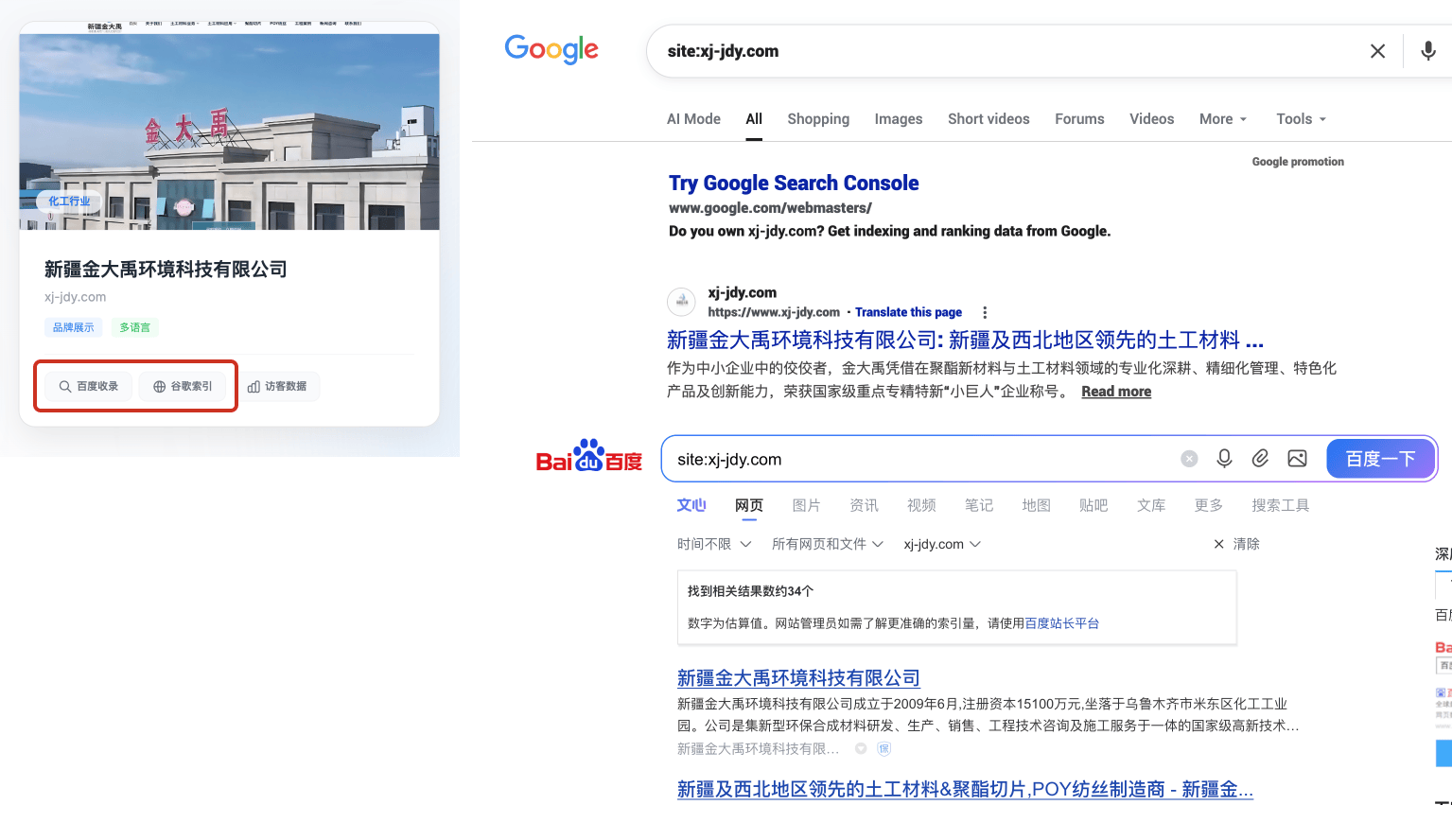Open the 时间不限 time filter dropdown
1452x840 pixels.
713,544
